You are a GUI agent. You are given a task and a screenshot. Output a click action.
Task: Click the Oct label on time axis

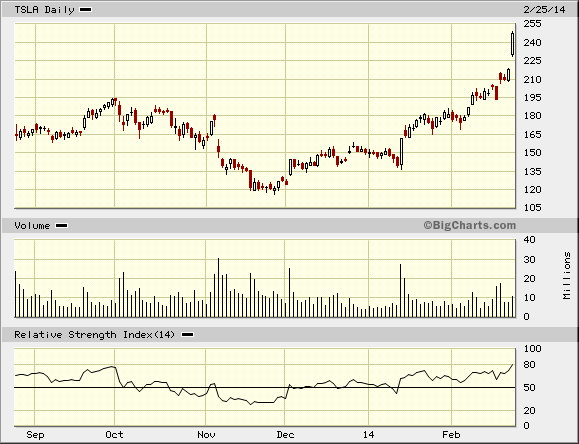pos(114,435)
